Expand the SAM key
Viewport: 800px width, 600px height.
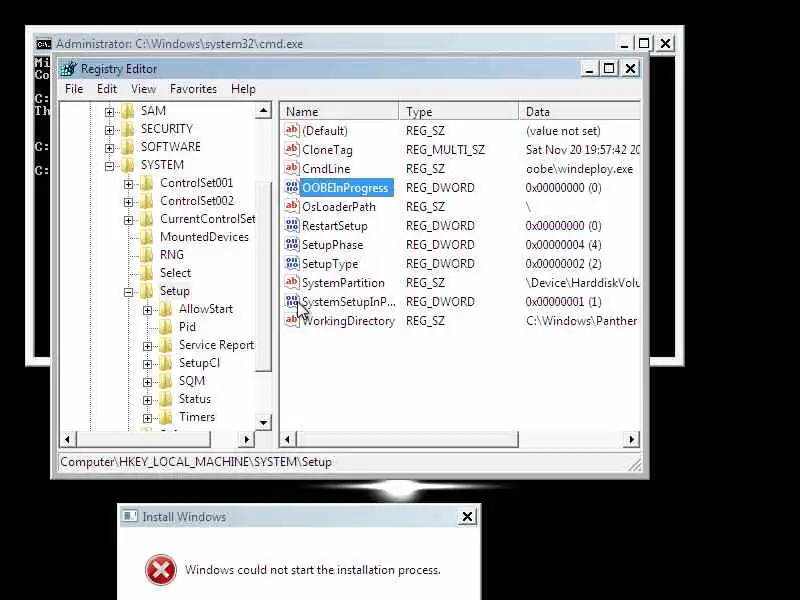pyautogui.click(x=109, y=112)
